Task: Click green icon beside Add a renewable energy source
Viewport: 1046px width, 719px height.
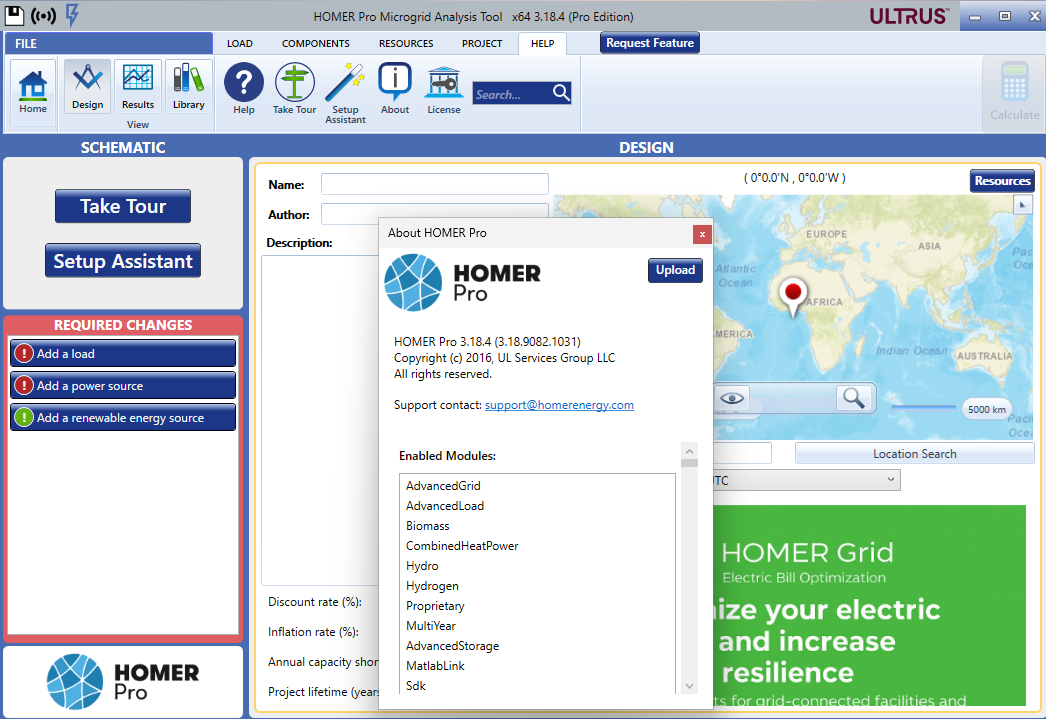Action: tap(24, 418)
